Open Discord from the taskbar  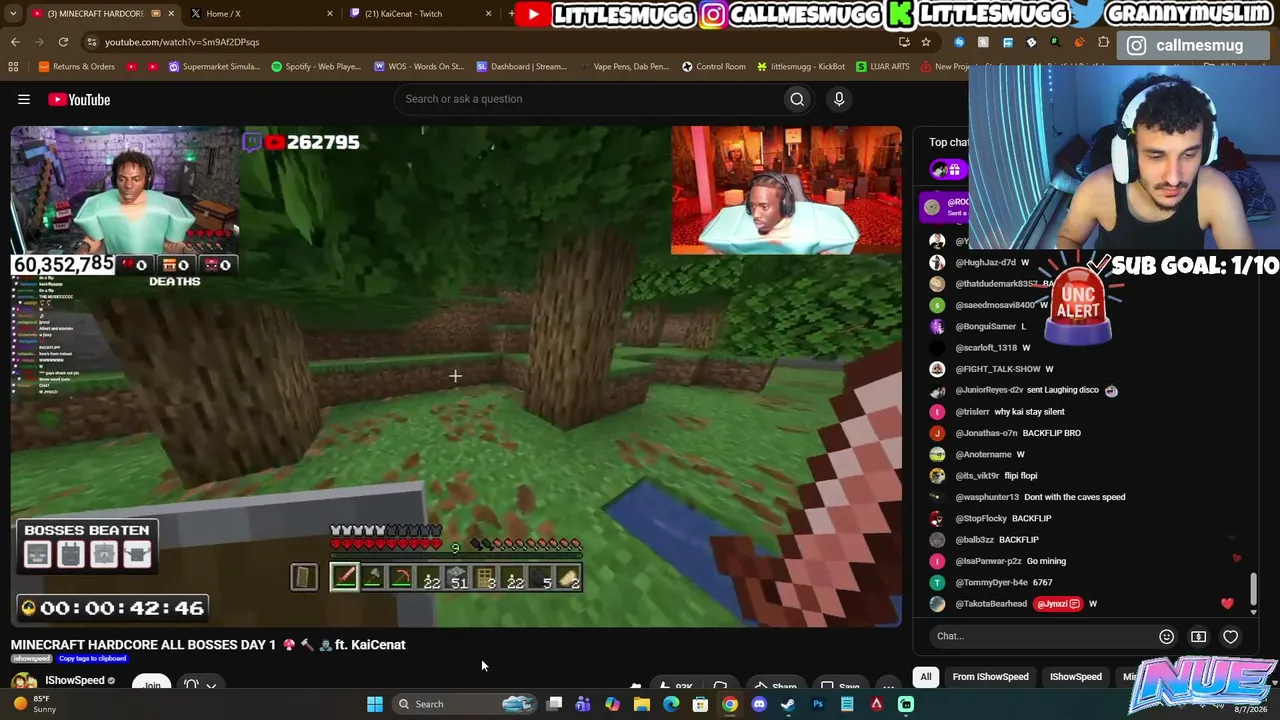(x=759, y=704)
